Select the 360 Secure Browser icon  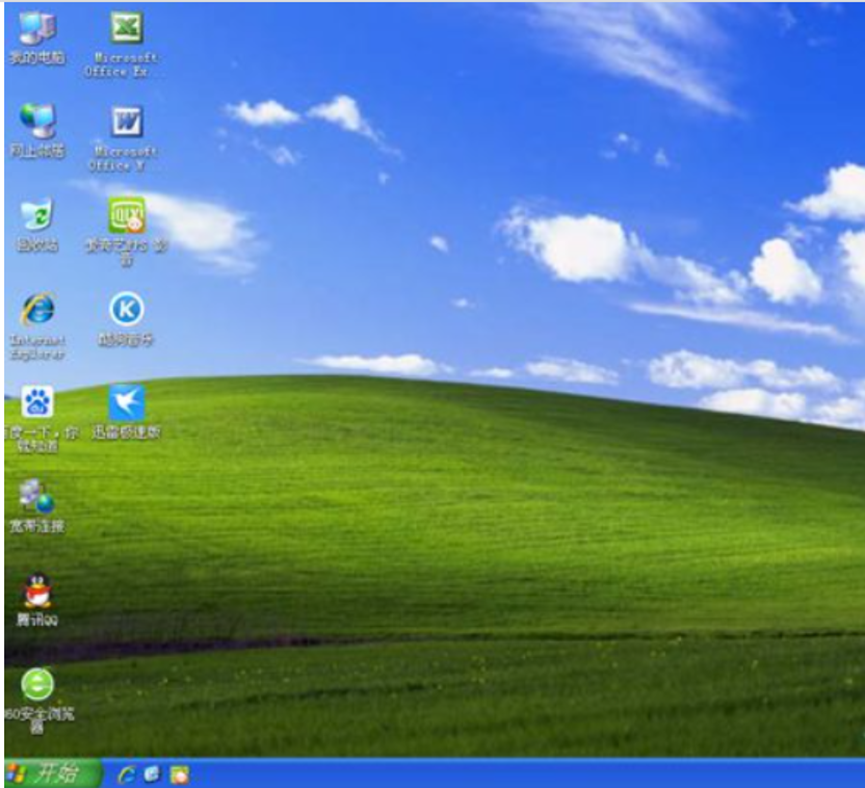pos(37,685)
